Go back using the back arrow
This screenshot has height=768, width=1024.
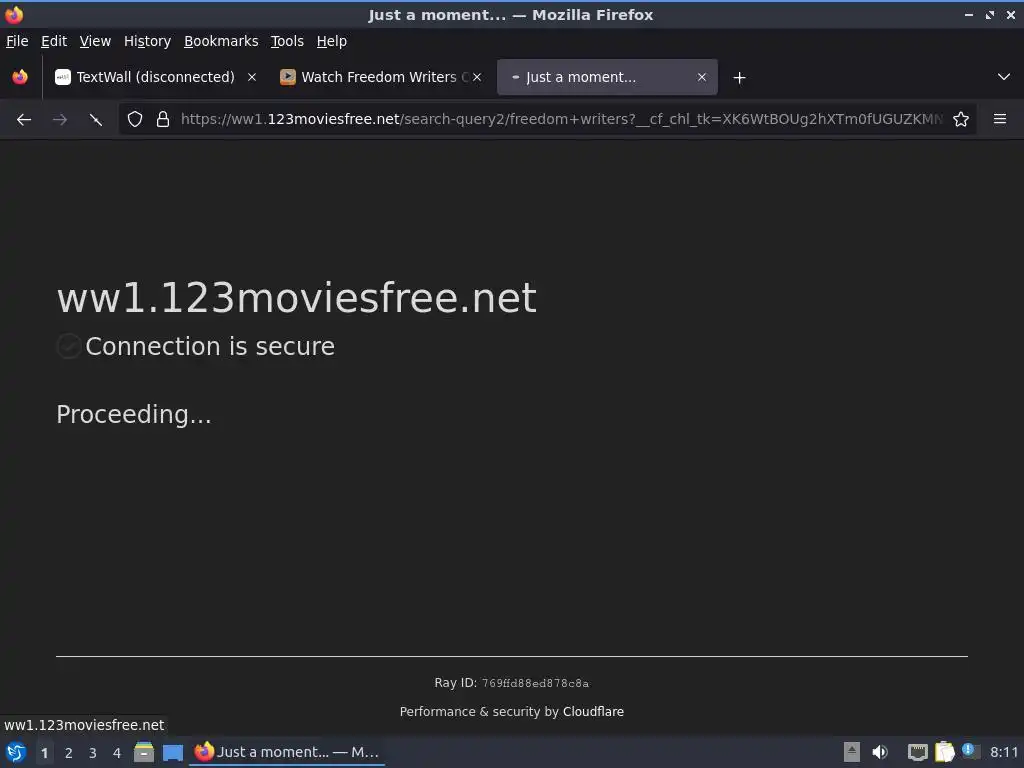[24, 120]
